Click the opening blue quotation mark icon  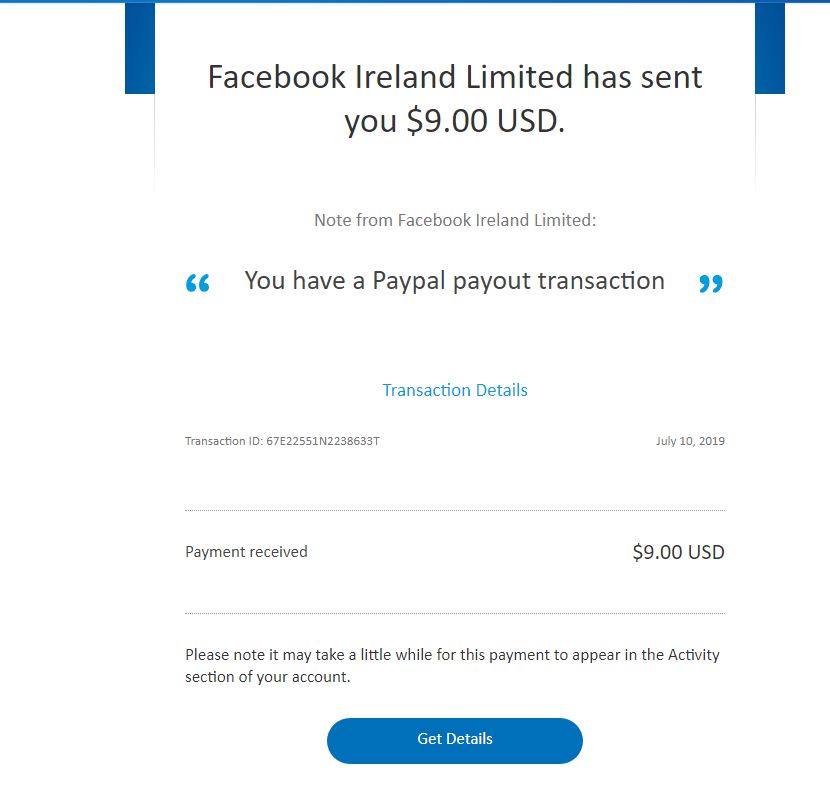click(x=198, y=284)
